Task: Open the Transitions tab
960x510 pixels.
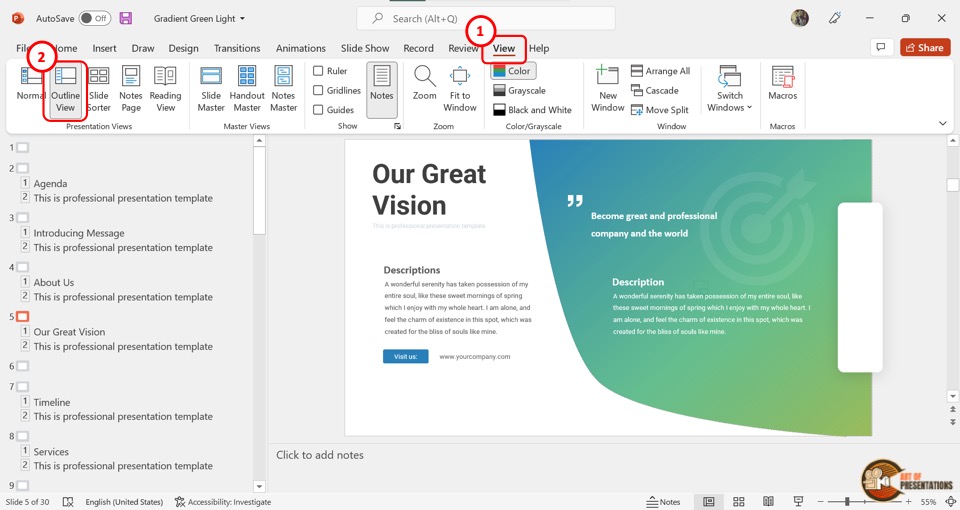Action: click(x=236, y=48)
